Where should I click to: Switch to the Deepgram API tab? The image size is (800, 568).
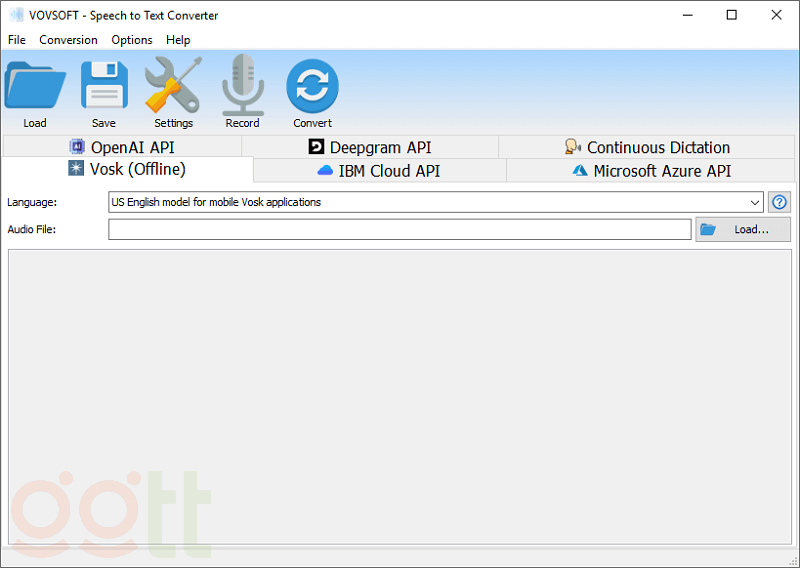(x=369, y=147)
